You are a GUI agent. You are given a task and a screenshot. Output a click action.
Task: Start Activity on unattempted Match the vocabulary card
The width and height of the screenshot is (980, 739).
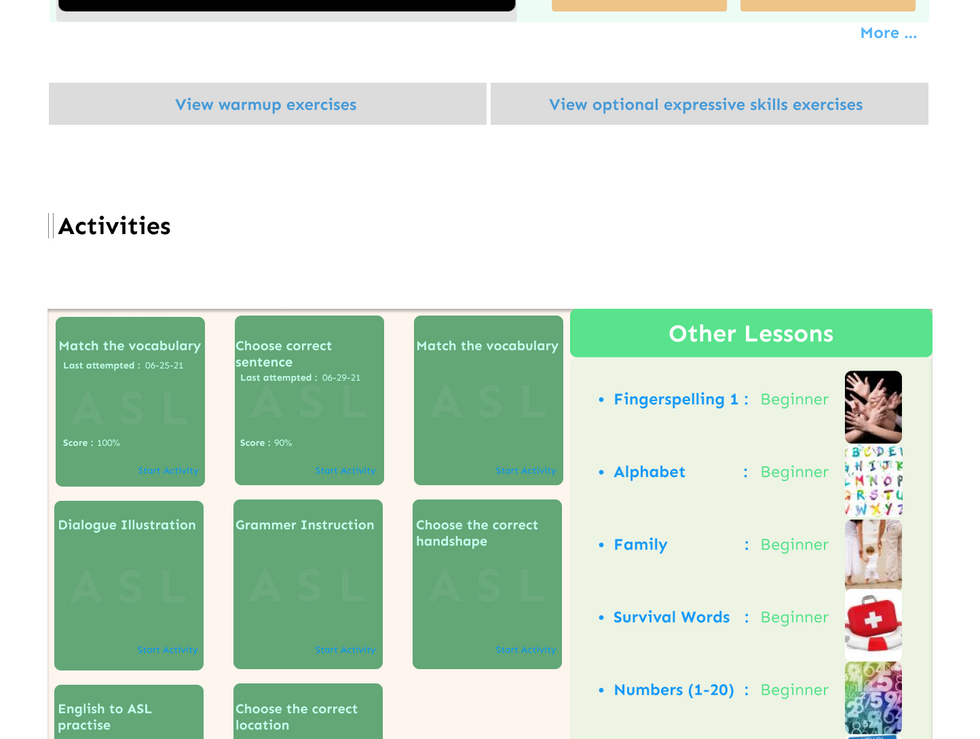pyautogui.click(x=526, y=470)
